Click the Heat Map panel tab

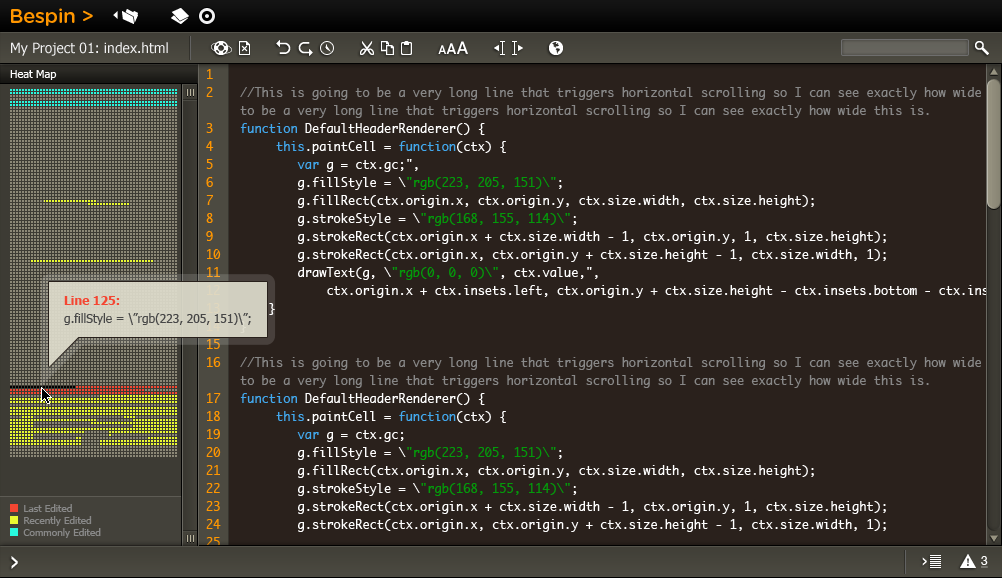33,74
